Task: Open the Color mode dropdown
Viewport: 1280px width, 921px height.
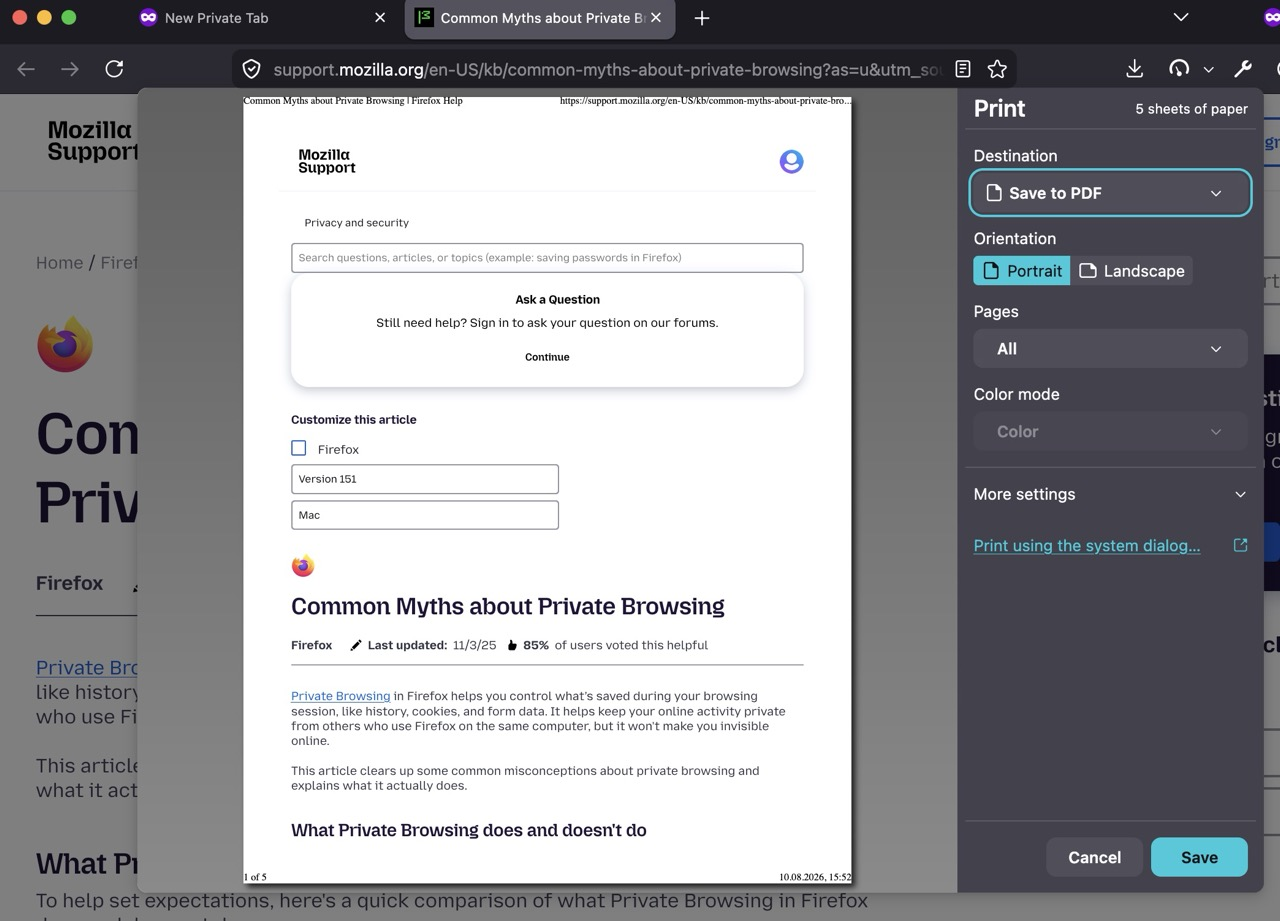Action: click(x=1110, y=432)
